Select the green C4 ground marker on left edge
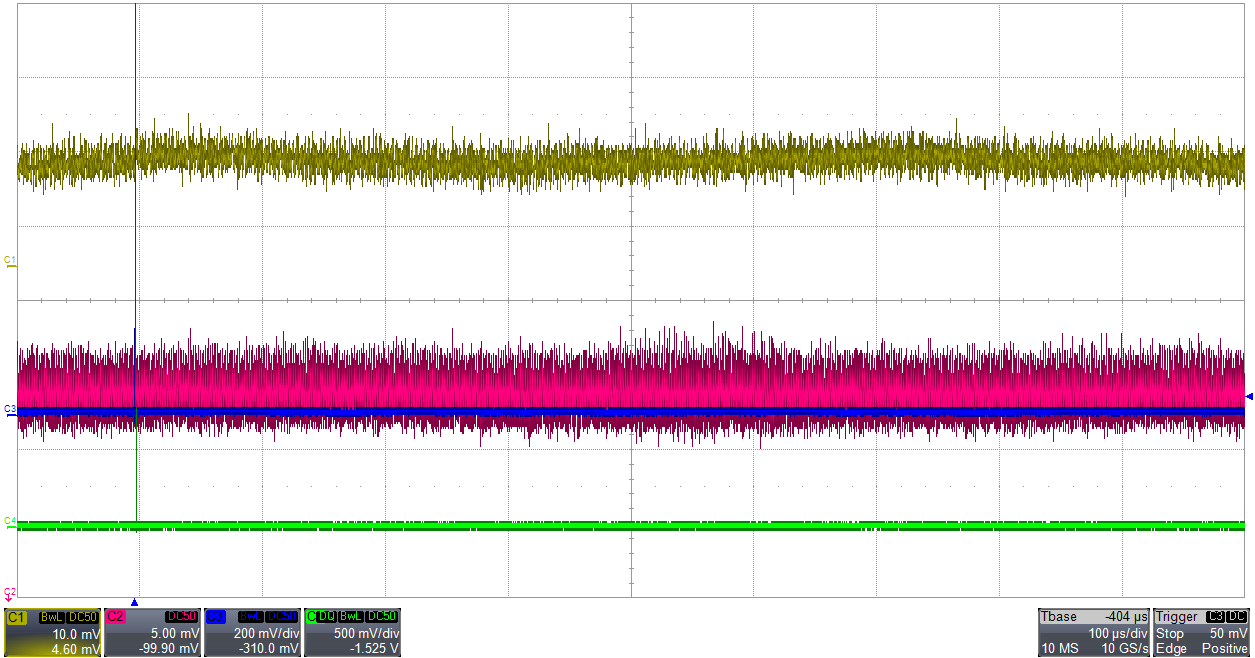This screenshot has width=1255, height=658. [x=10, y=522]
